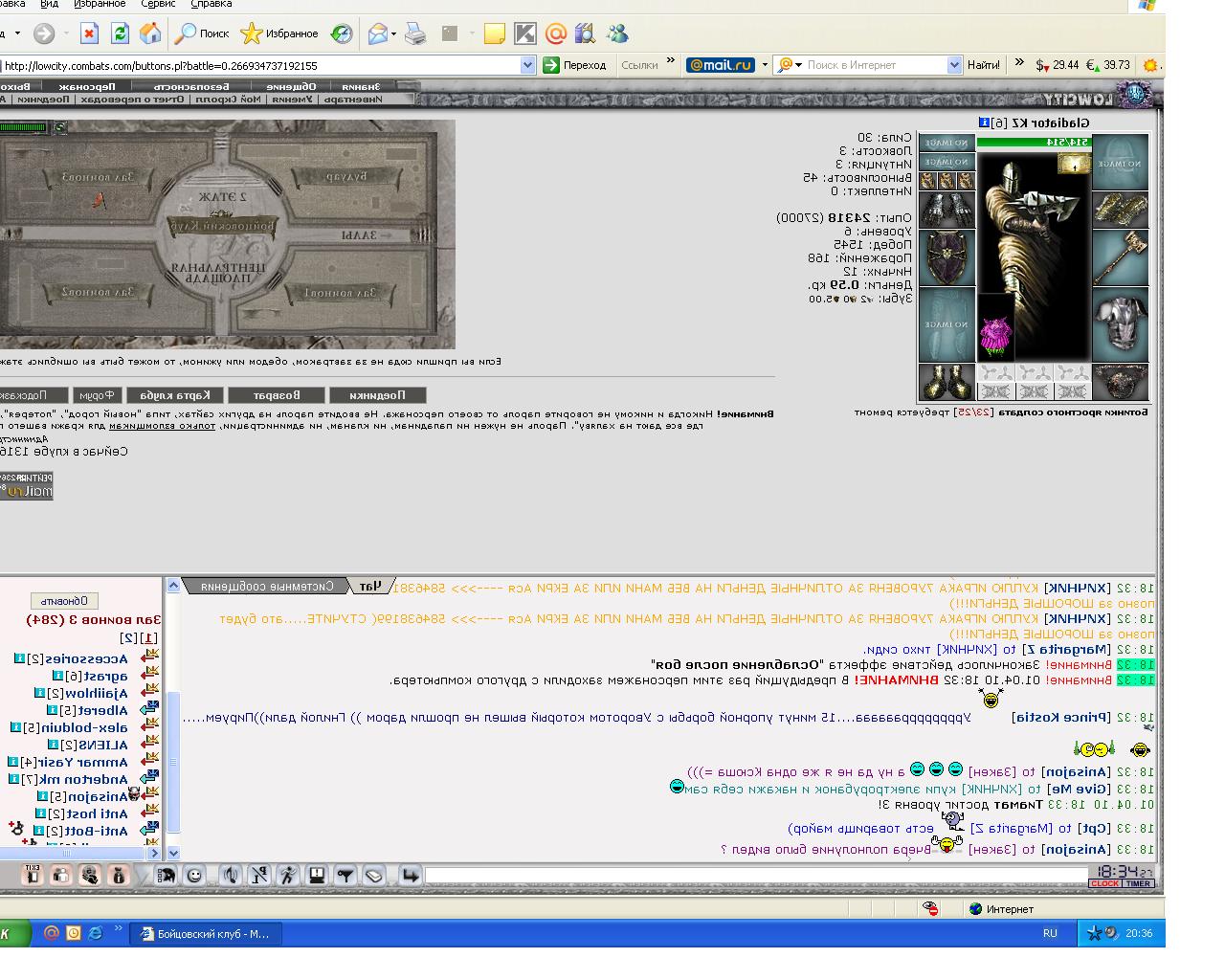Click the Форум button

[x=97, y=394]
